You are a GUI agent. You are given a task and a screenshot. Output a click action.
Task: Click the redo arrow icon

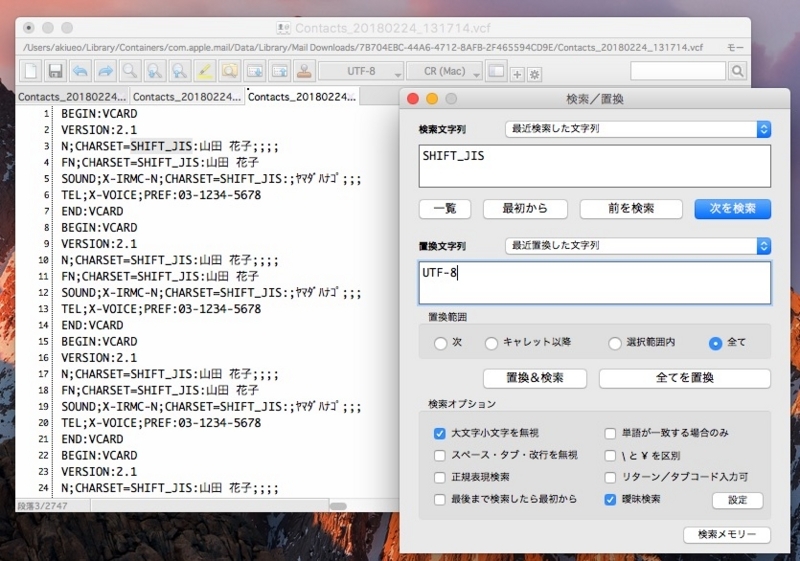[x=105, y=71]
